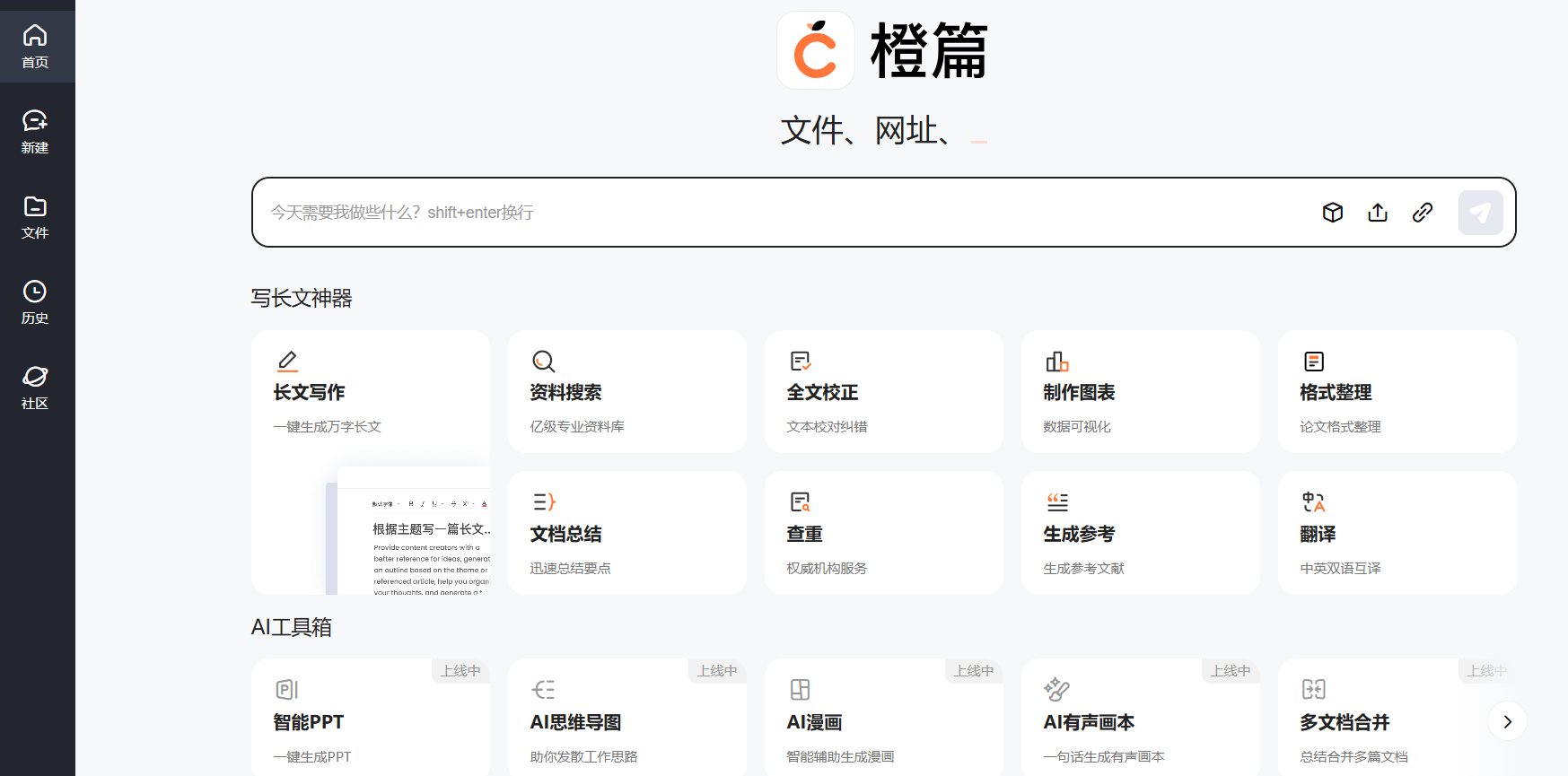
Task: Click the paper-plane send button
Action: pos(1481,213)
